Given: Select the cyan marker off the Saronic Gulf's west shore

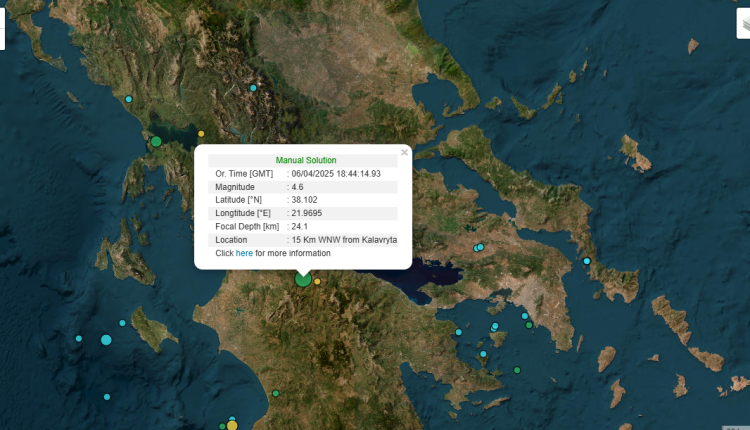Looking at the screenshot, I should tap(459, 332).
